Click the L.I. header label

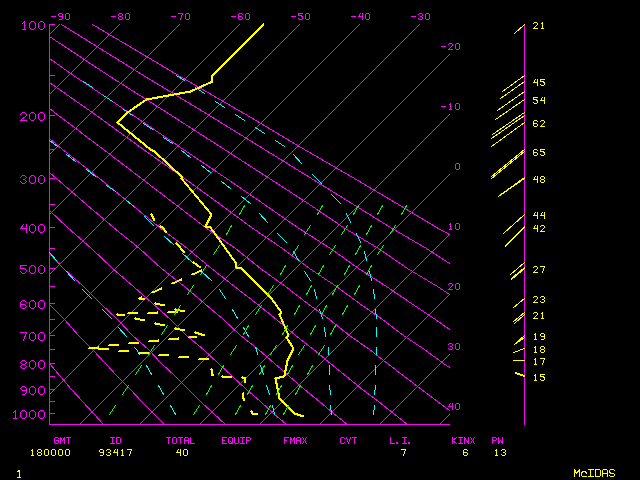pyautogui.click(x=400, y=440)
